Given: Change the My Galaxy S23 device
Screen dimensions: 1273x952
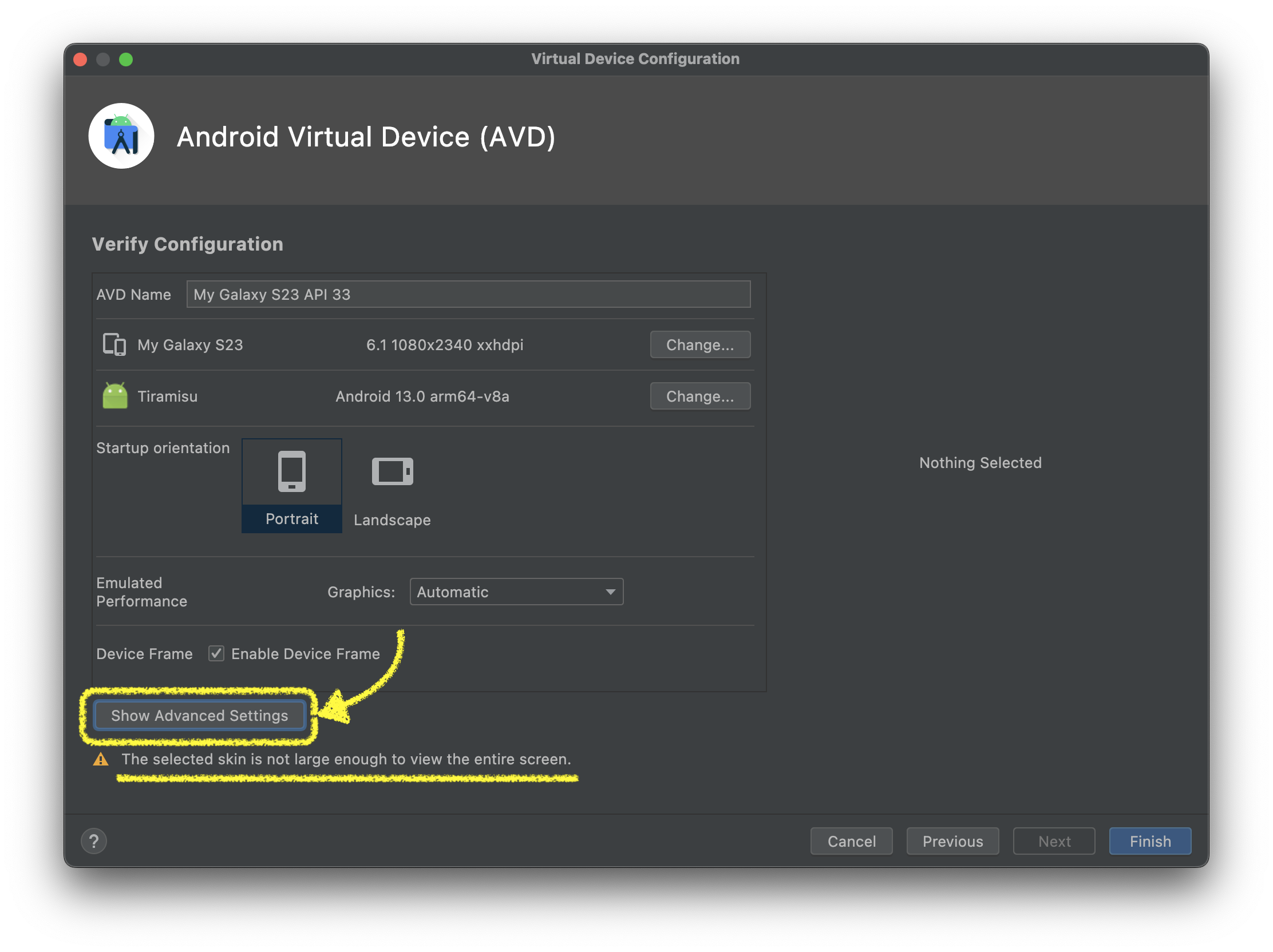Looking at the screenshot, I should (699, 344).
